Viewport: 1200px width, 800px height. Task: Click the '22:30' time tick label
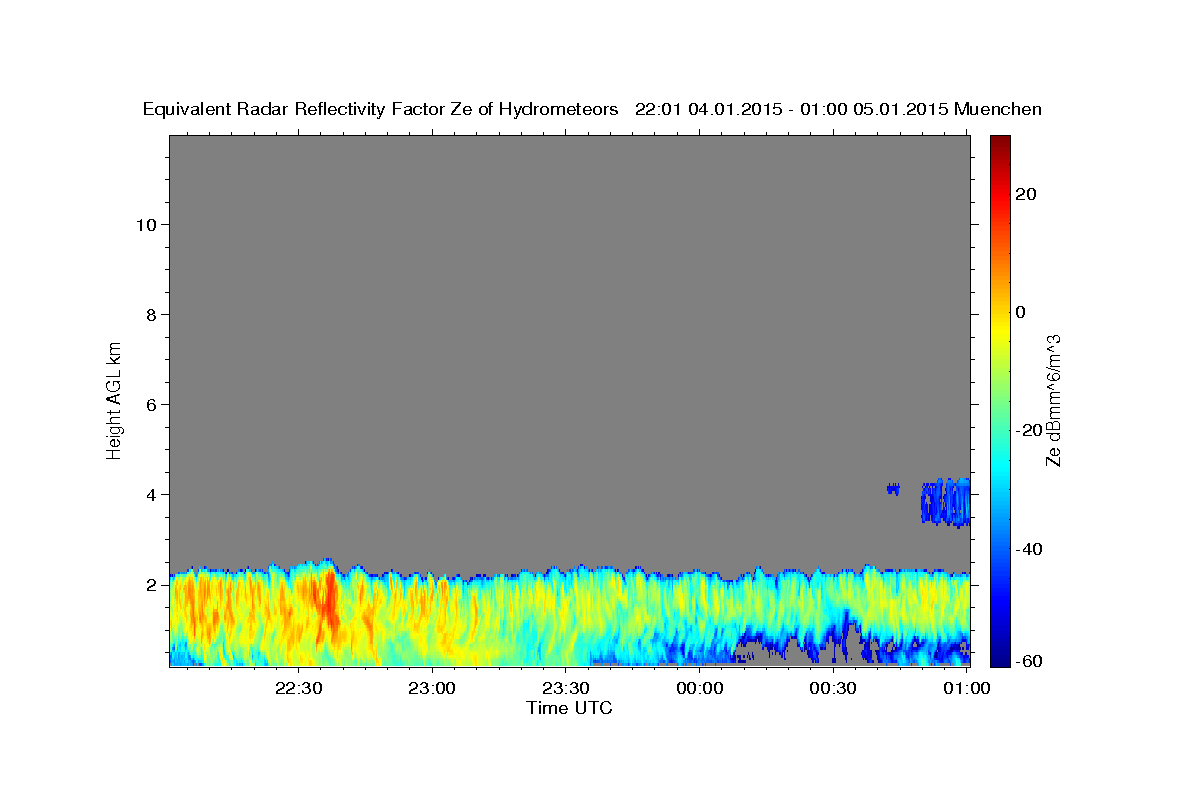point(299,688)
